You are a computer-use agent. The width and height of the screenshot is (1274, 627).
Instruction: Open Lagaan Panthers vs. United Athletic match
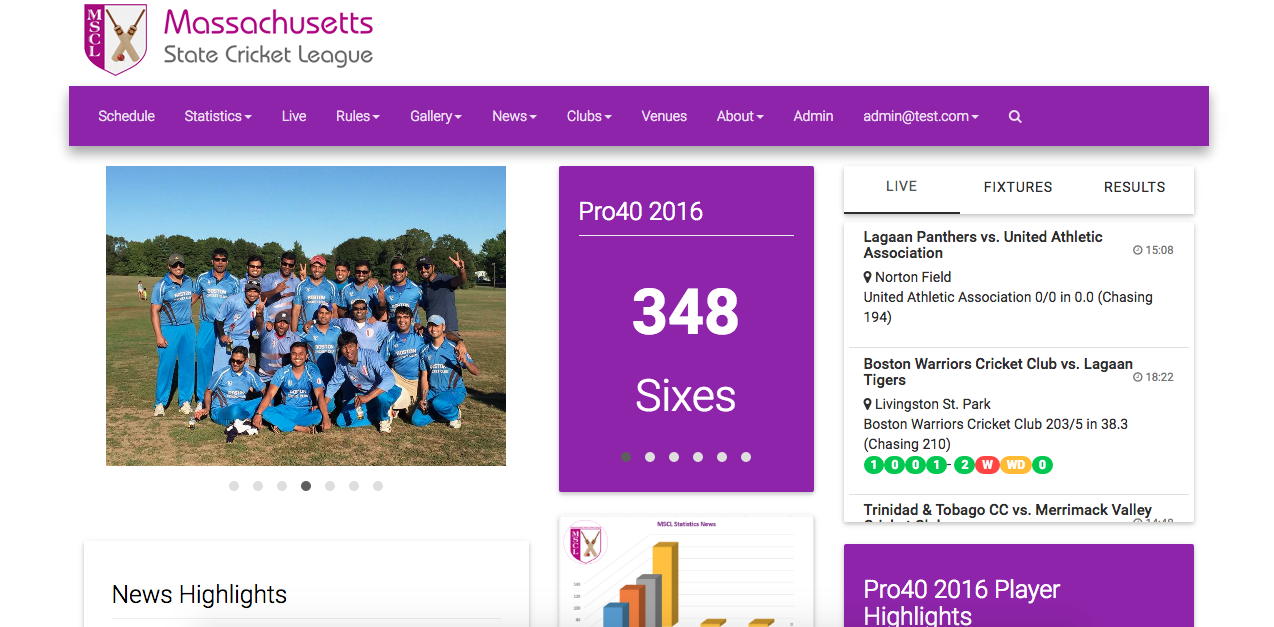(982, 244)
